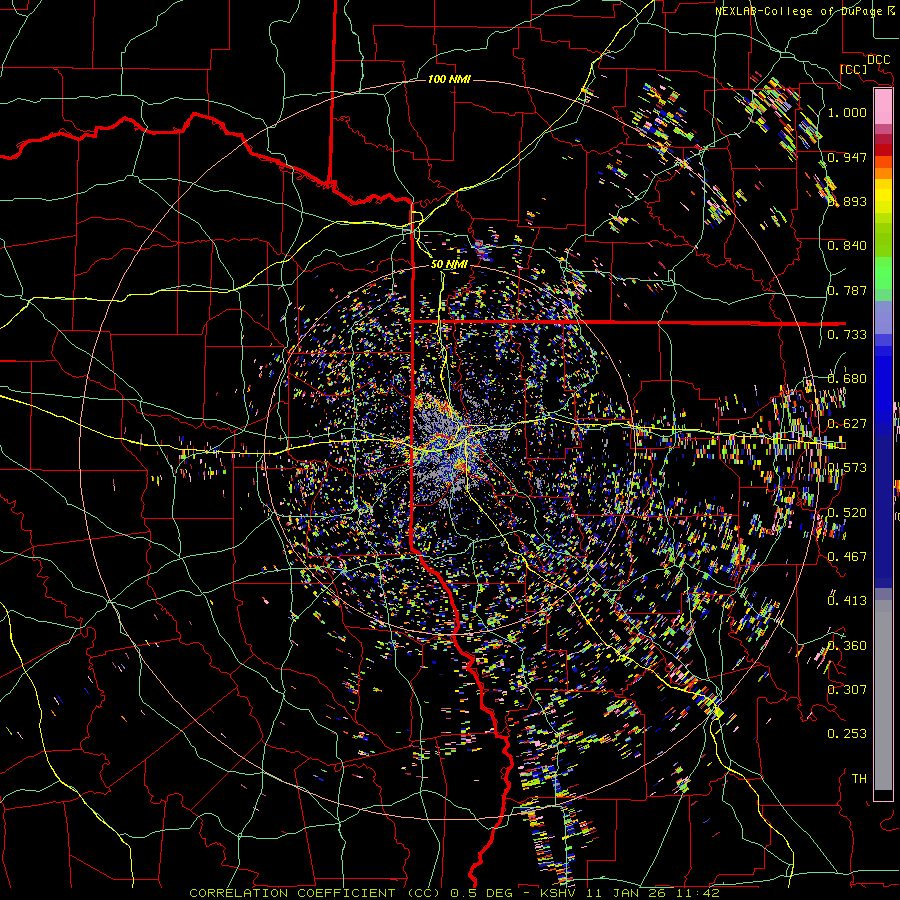The width and height of the screenshot is (900, 900).
Task: Click the 0.573 scale value
Action: click(847, 468)
